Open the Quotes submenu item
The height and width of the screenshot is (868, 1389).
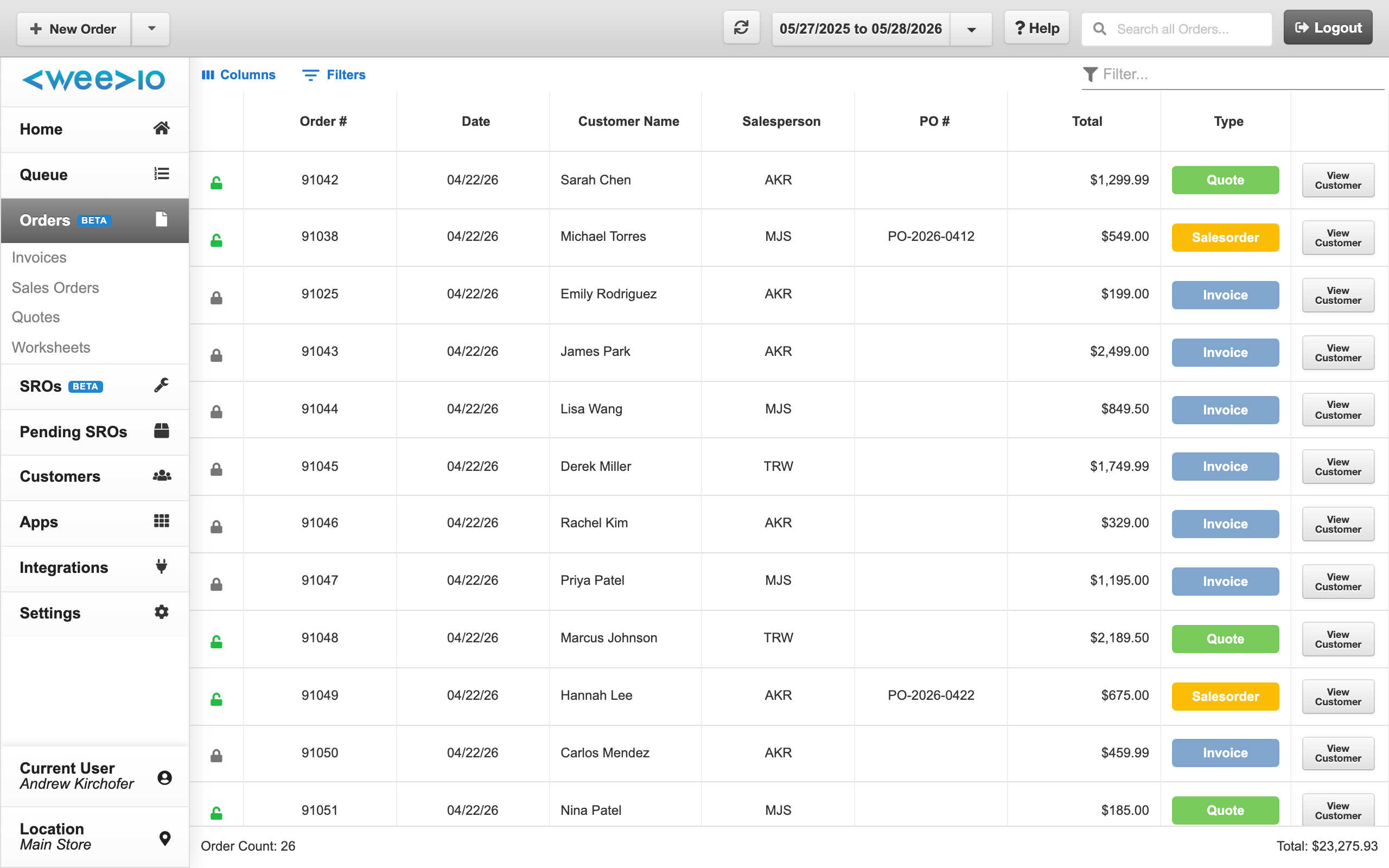point(36,317)
